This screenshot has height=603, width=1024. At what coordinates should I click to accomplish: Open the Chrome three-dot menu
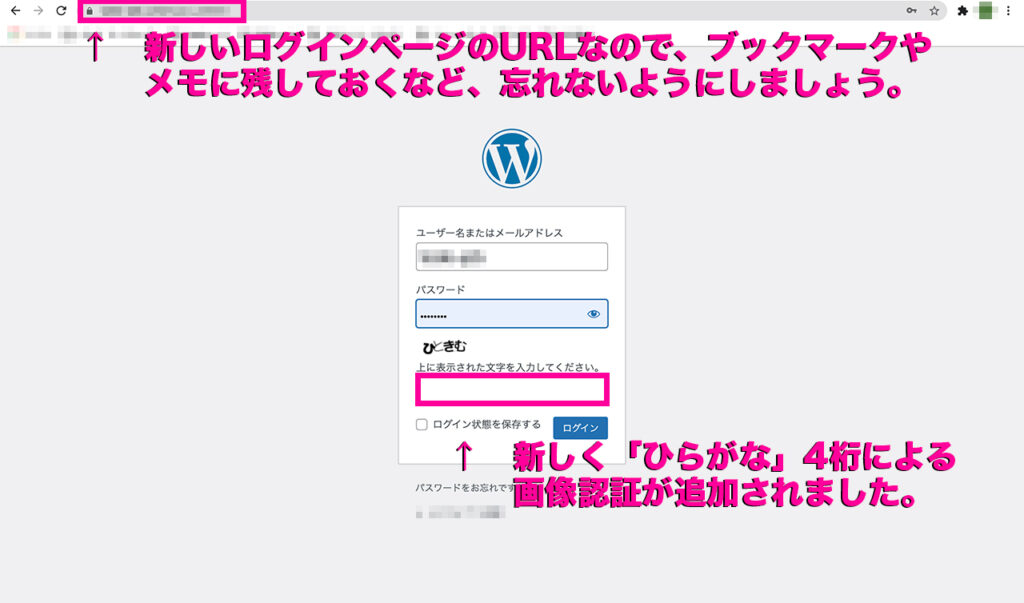click(1008, 10)
